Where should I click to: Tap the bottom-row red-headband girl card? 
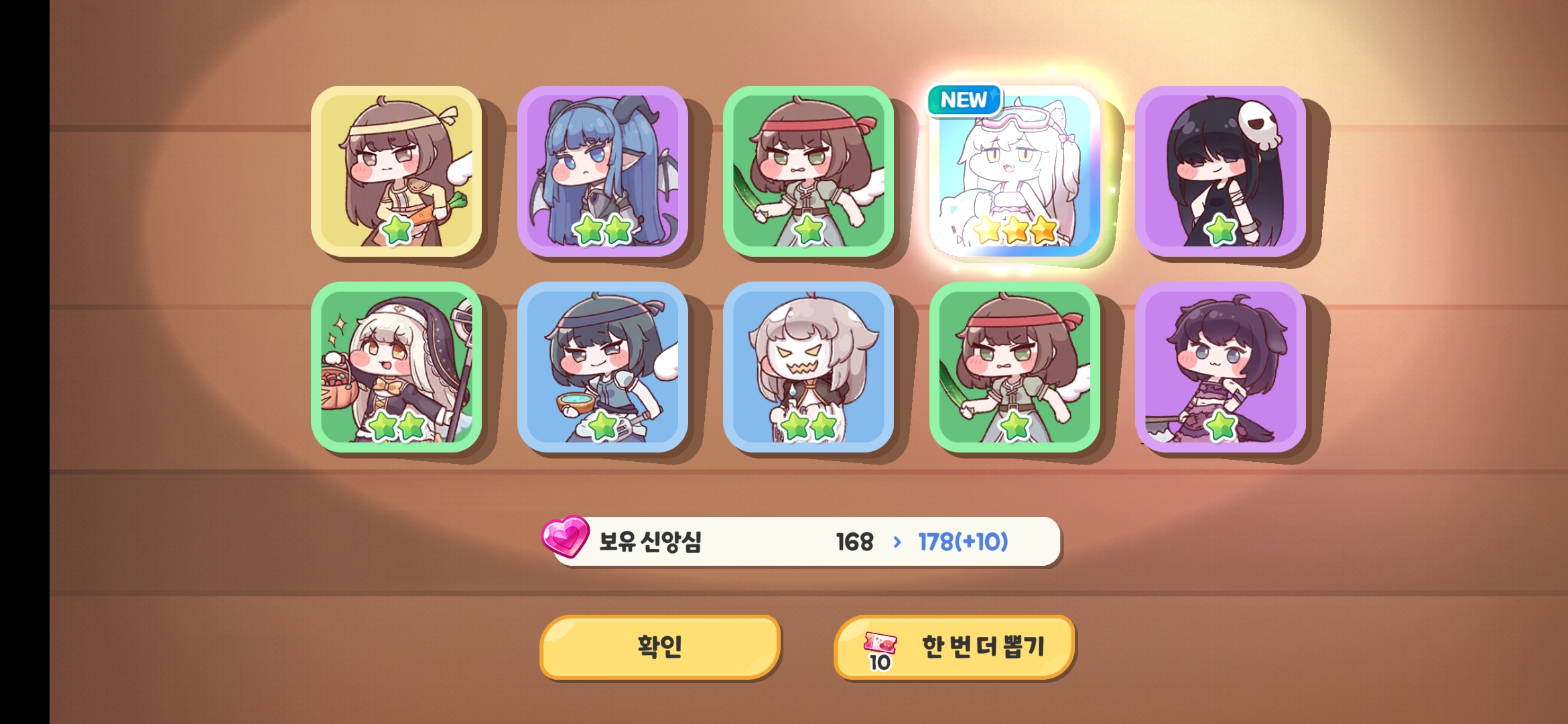(1015, 367)
